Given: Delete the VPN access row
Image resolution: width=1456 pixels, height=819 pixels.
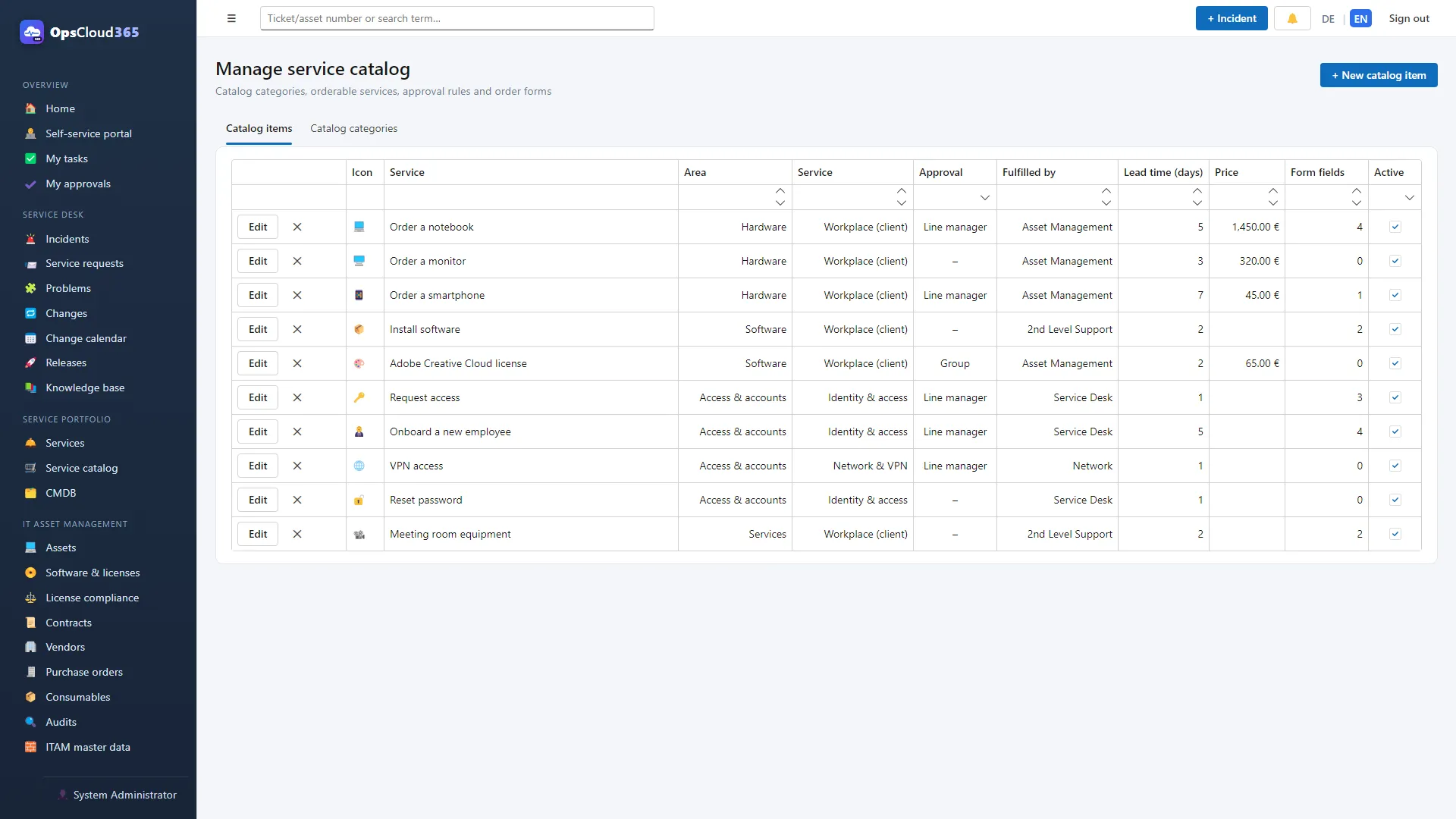Looking at the screenshot, I should click(x=297, y=466).
